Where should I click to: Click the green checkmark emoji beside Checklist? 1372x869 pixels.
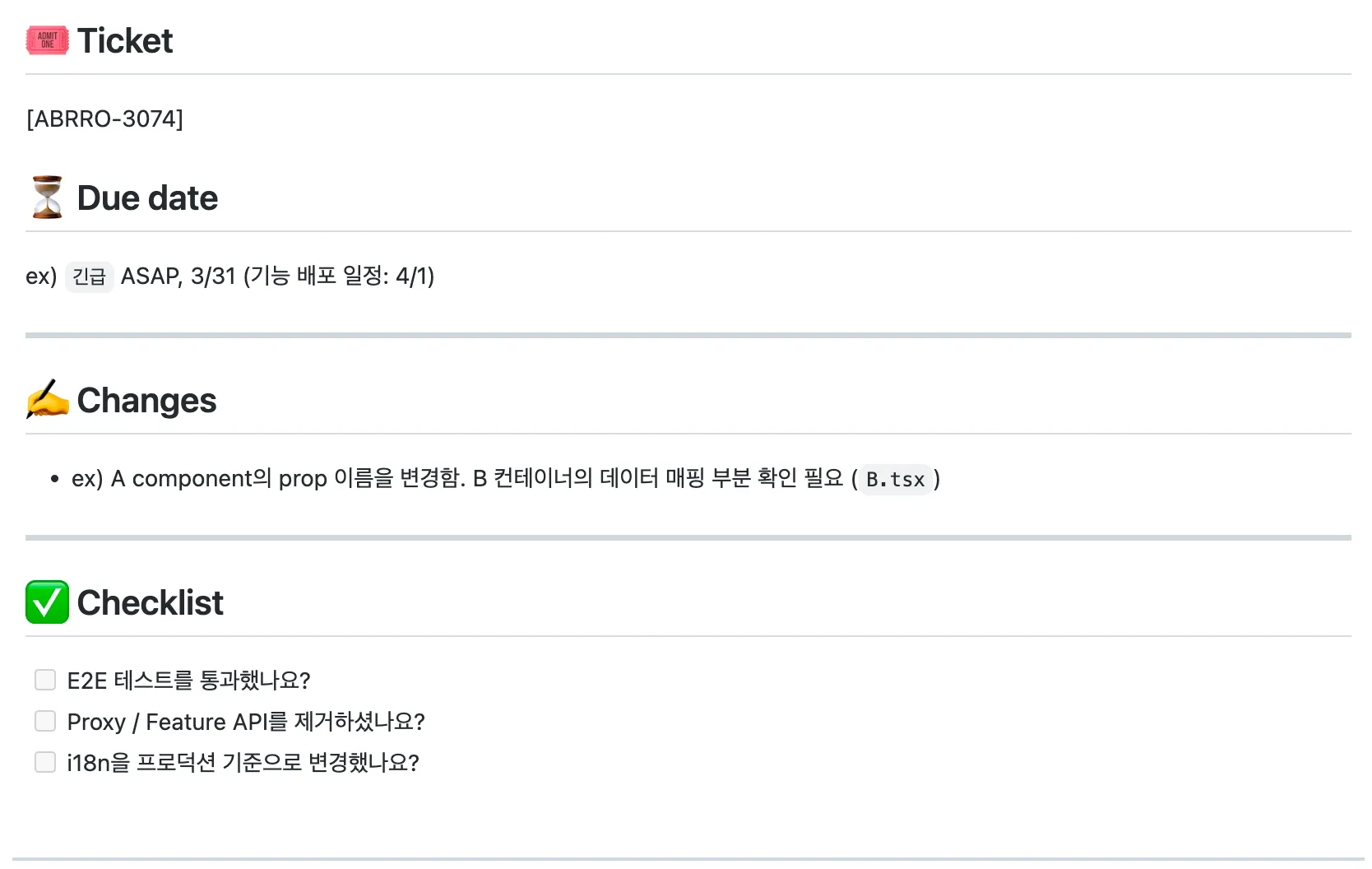(x=47, y=602)
